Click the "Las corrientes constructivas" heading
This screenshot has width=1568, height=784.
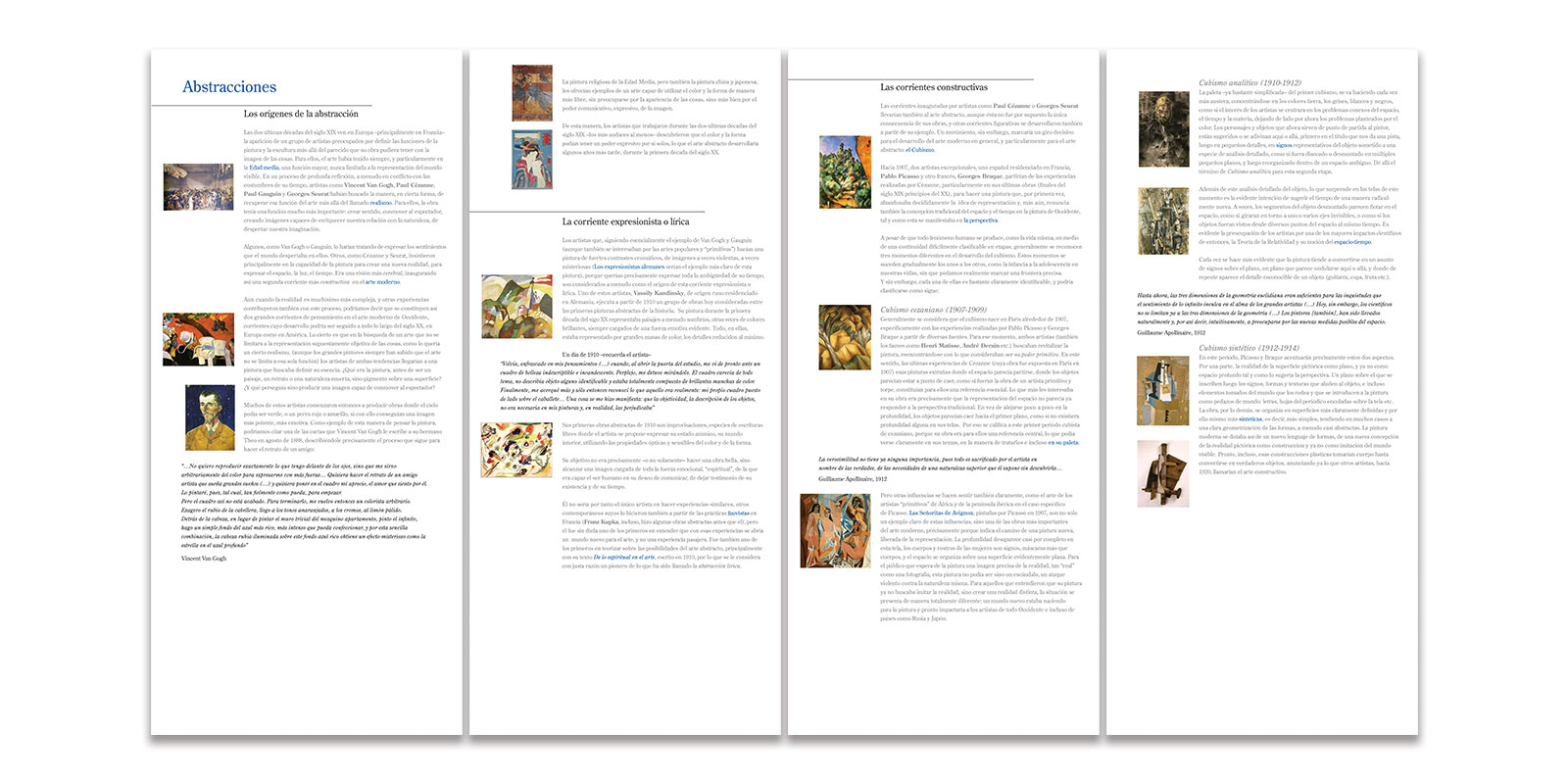tap(934, 87)
